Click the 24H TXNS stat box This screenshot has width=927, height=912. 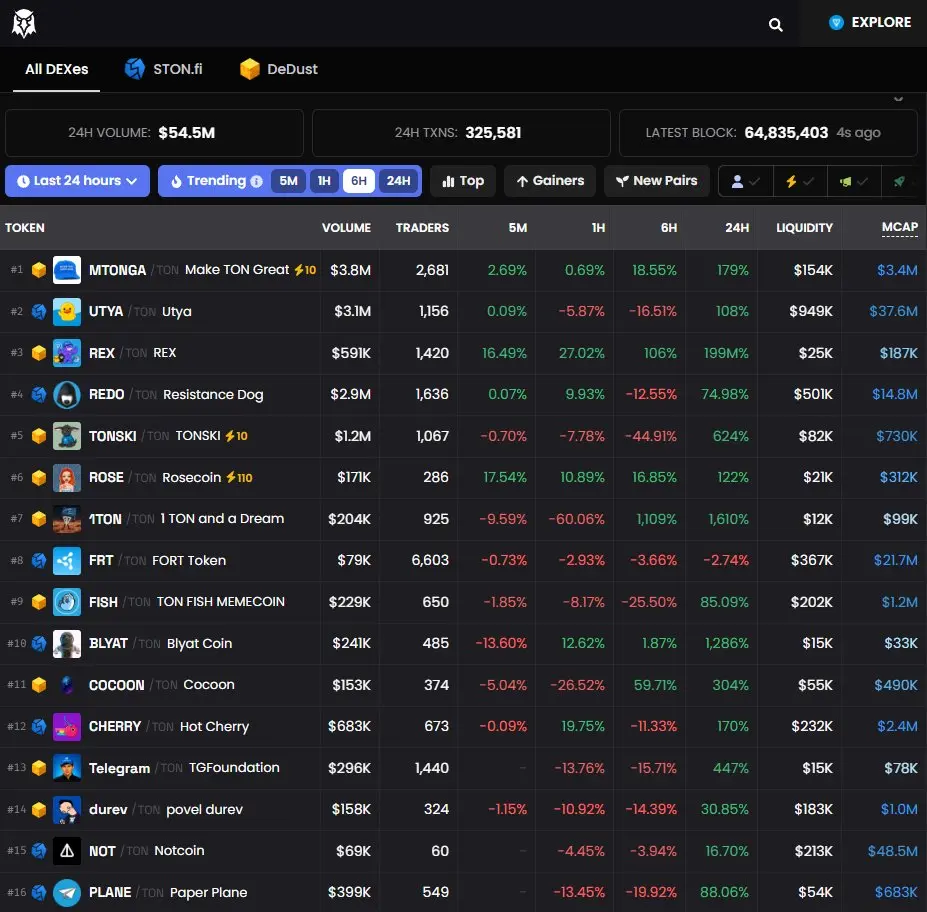click(461, 133)
